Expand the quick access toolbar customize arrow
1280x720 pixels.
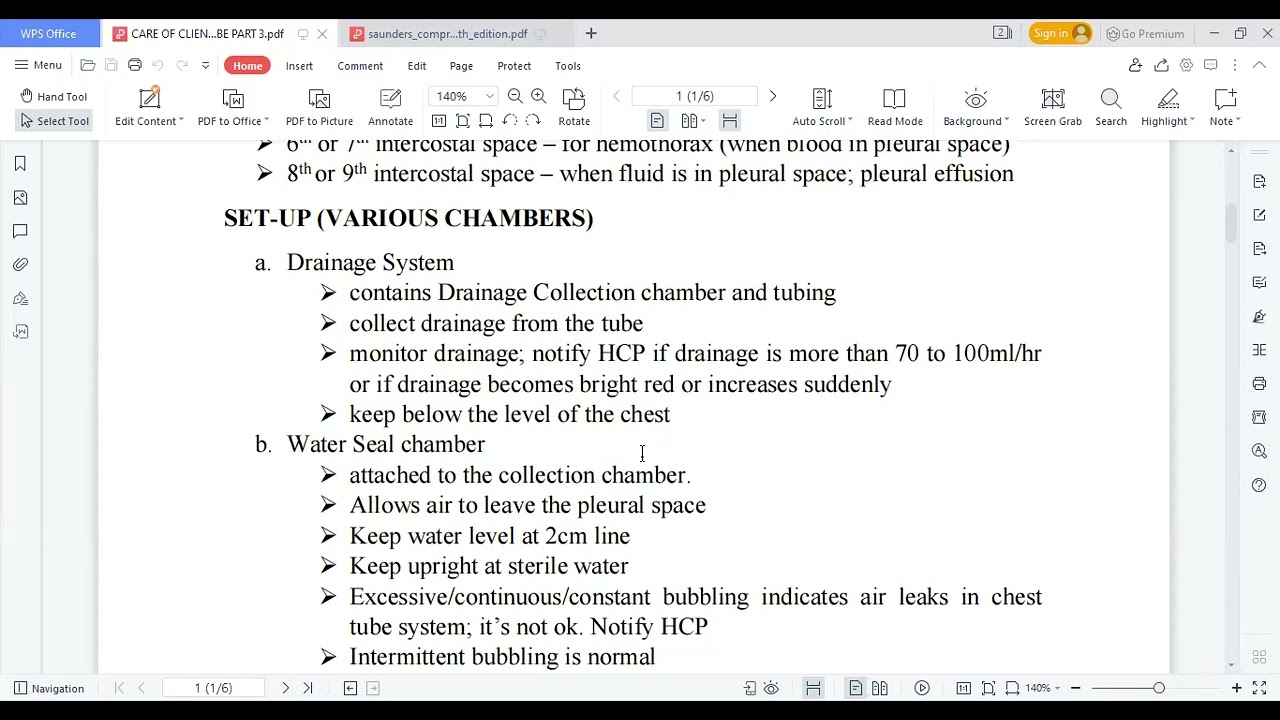pos(205,65)
